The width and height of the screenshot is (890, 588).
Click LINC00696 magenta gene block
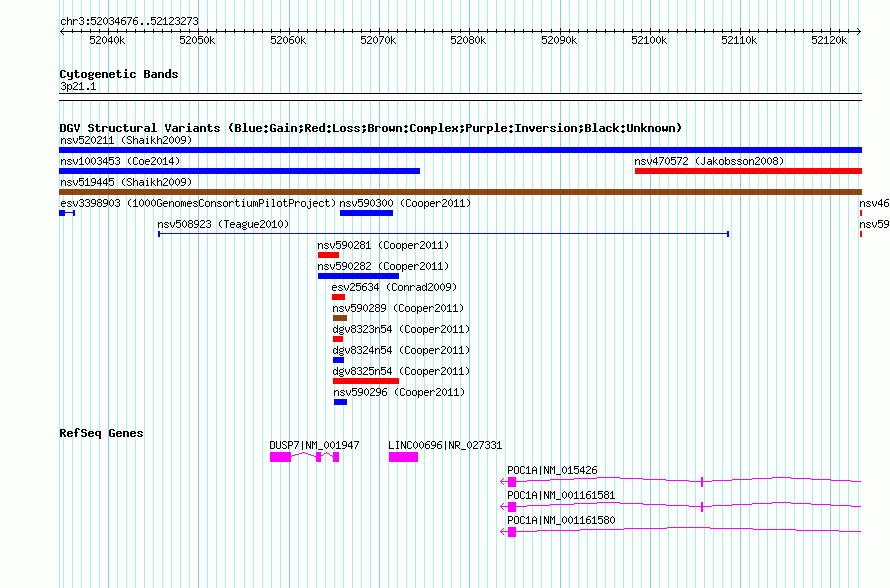404,457
